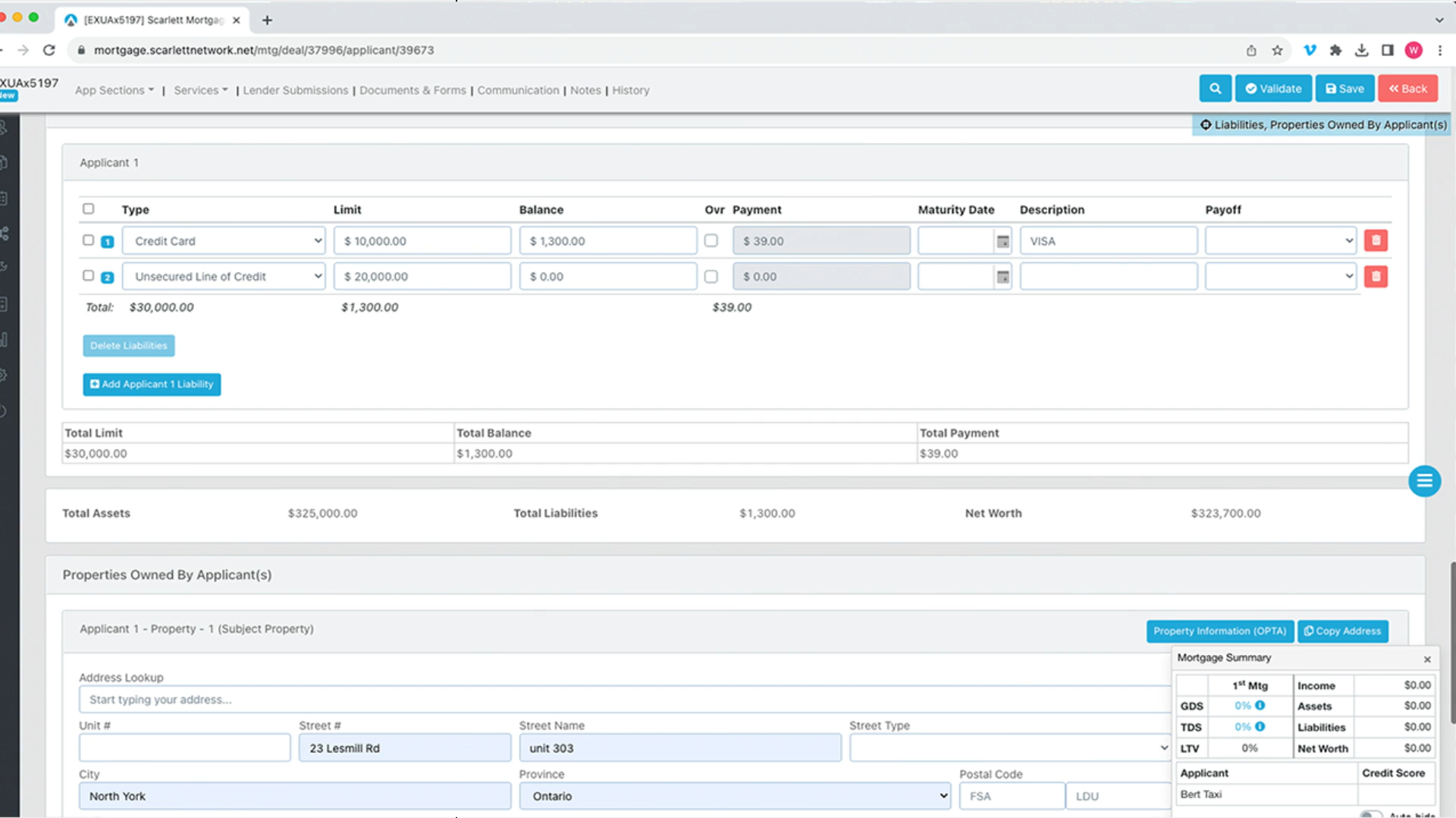Click the magnifier search button
This screenshot has width=1456, height=818.
click(1215, 89)
